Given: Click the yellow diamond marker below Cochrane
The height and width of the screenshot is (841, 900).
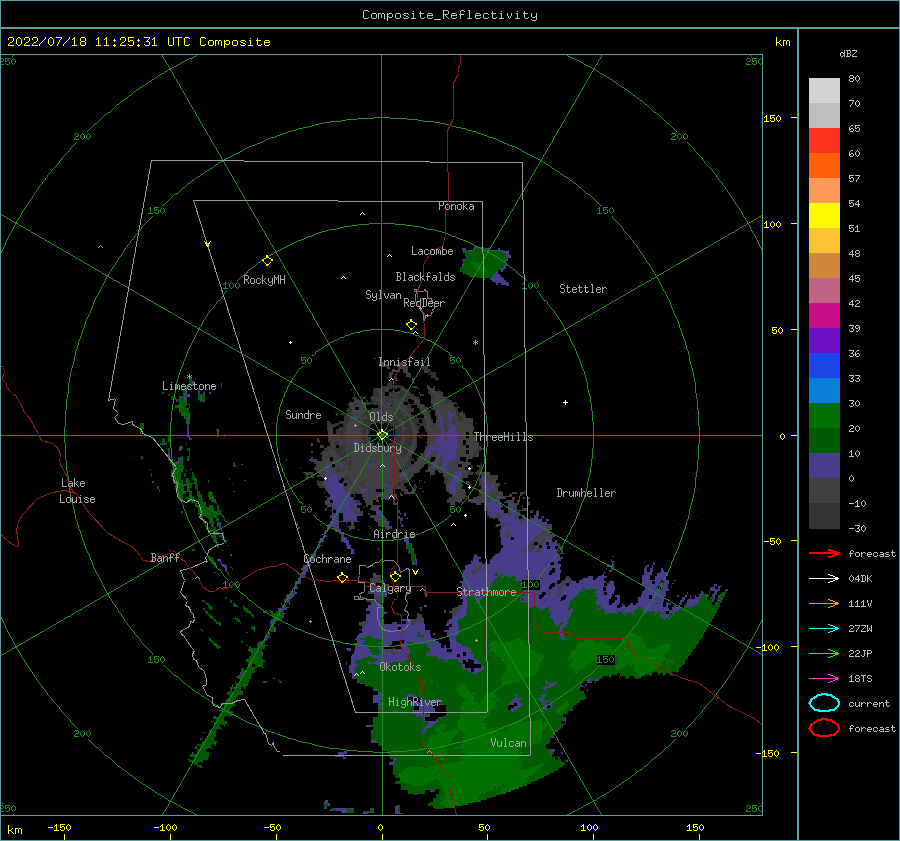Looking at the screenshot, I should [343, 577].
